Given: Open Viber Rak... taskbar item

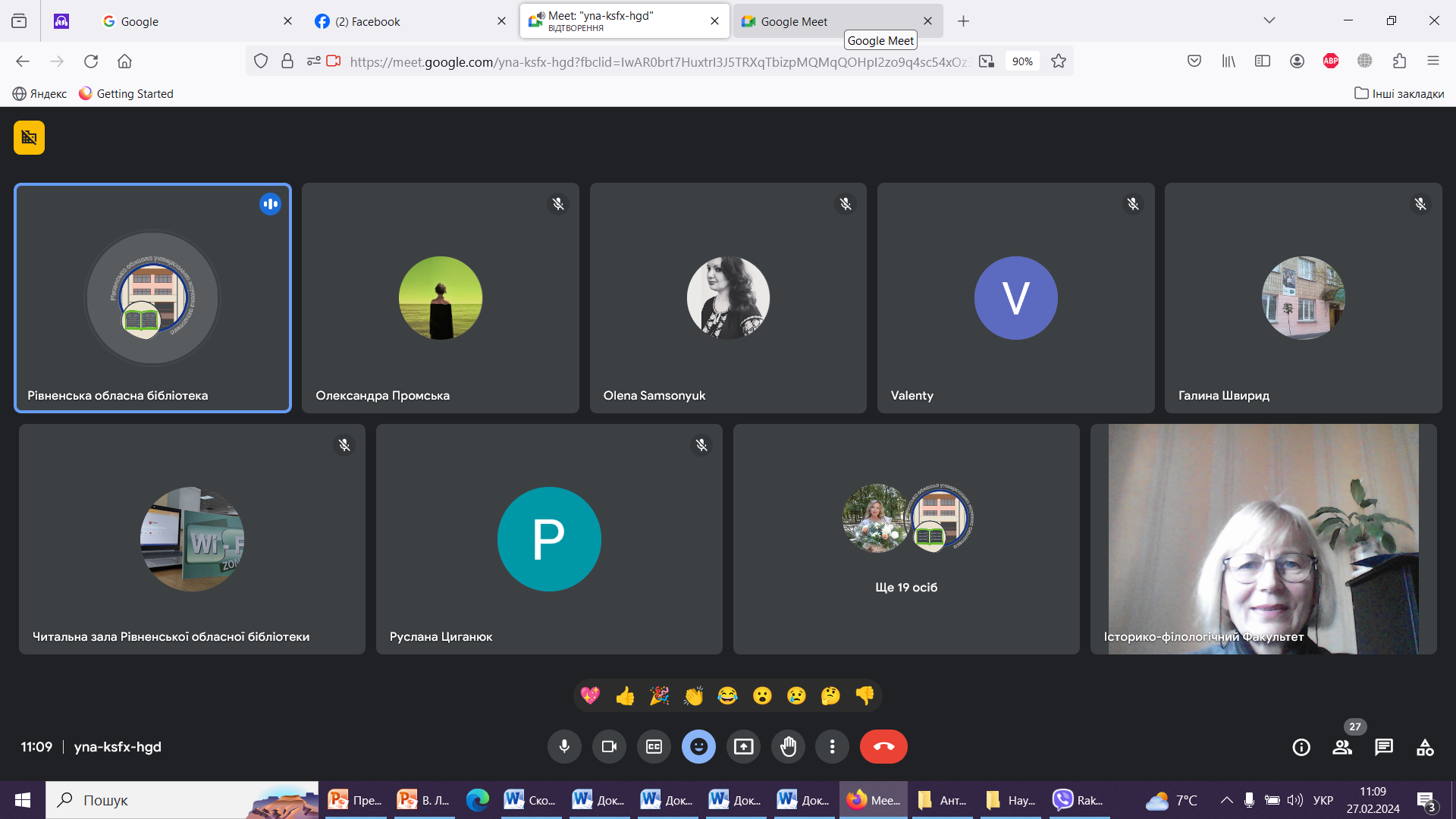Looking at the screenshot, I should [1078, 800].
